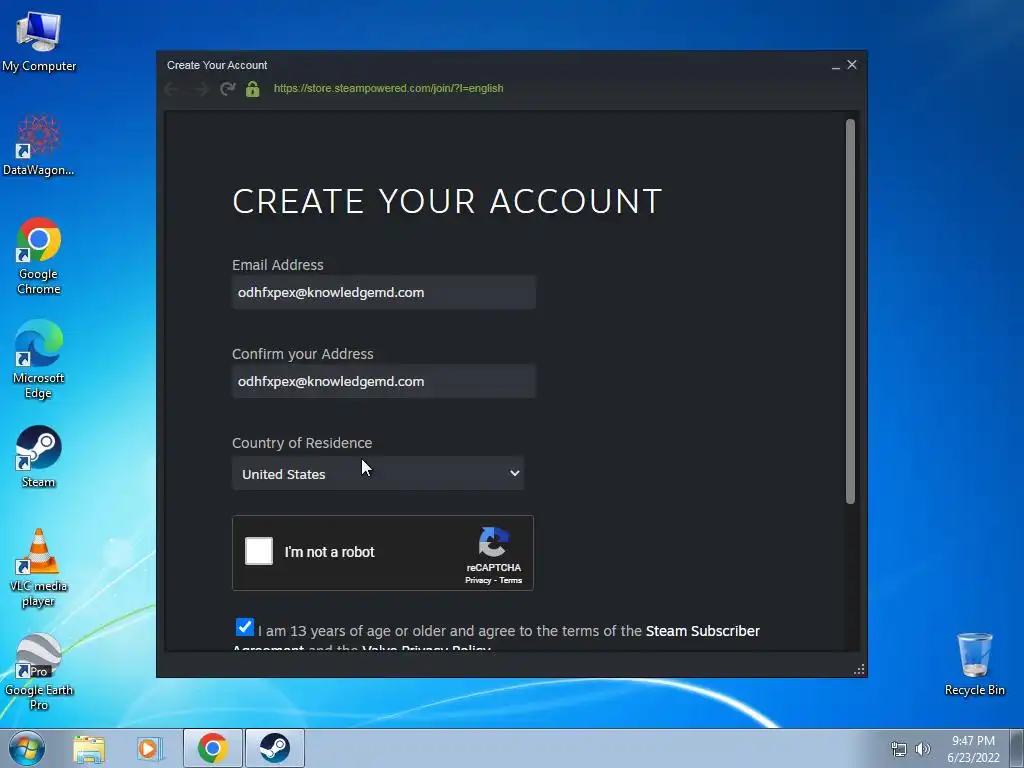Switch to Chrome in the taskbar
Image resolution: width=1024 pixels, height=768 pixels.
213,748
